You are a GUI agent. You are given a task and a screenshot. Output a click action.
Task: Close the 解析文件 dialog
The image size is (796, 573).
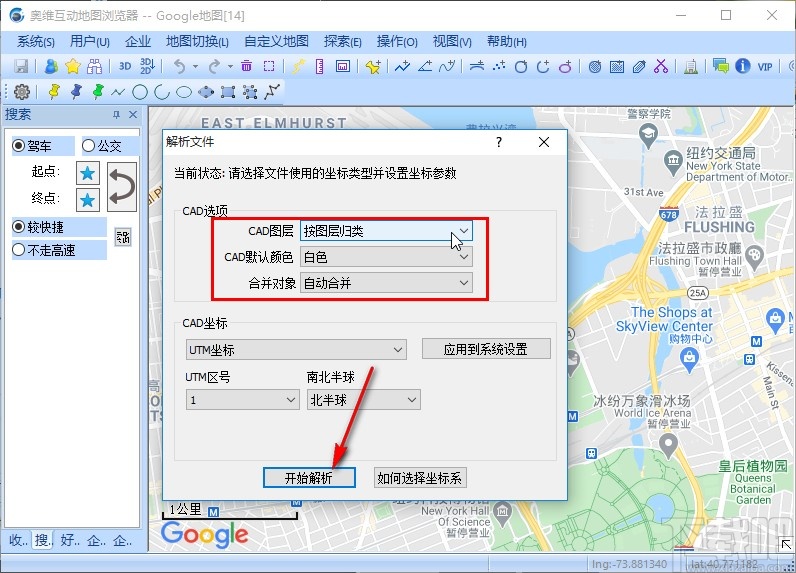pyautogui.click(x=544, y=142)
